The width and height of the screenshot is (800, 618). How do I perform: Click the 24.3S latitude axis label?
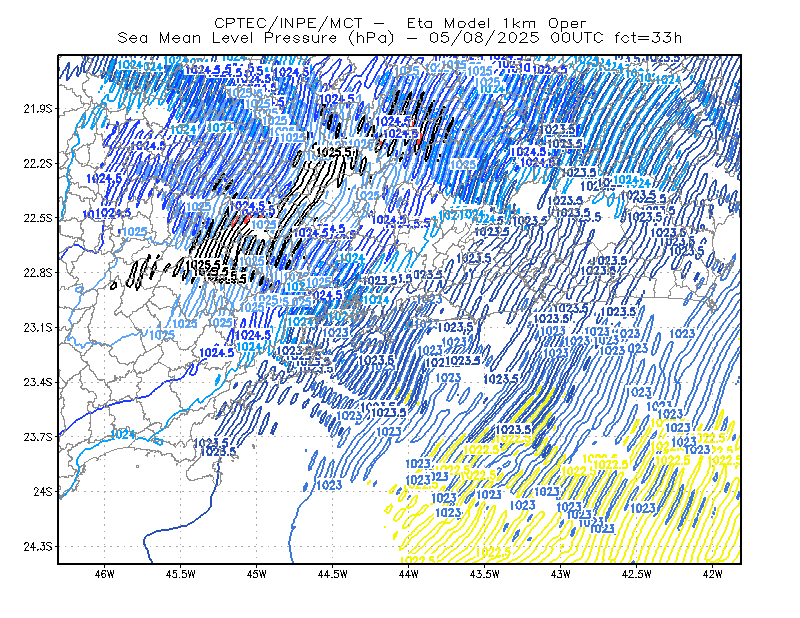pos(38,547)
